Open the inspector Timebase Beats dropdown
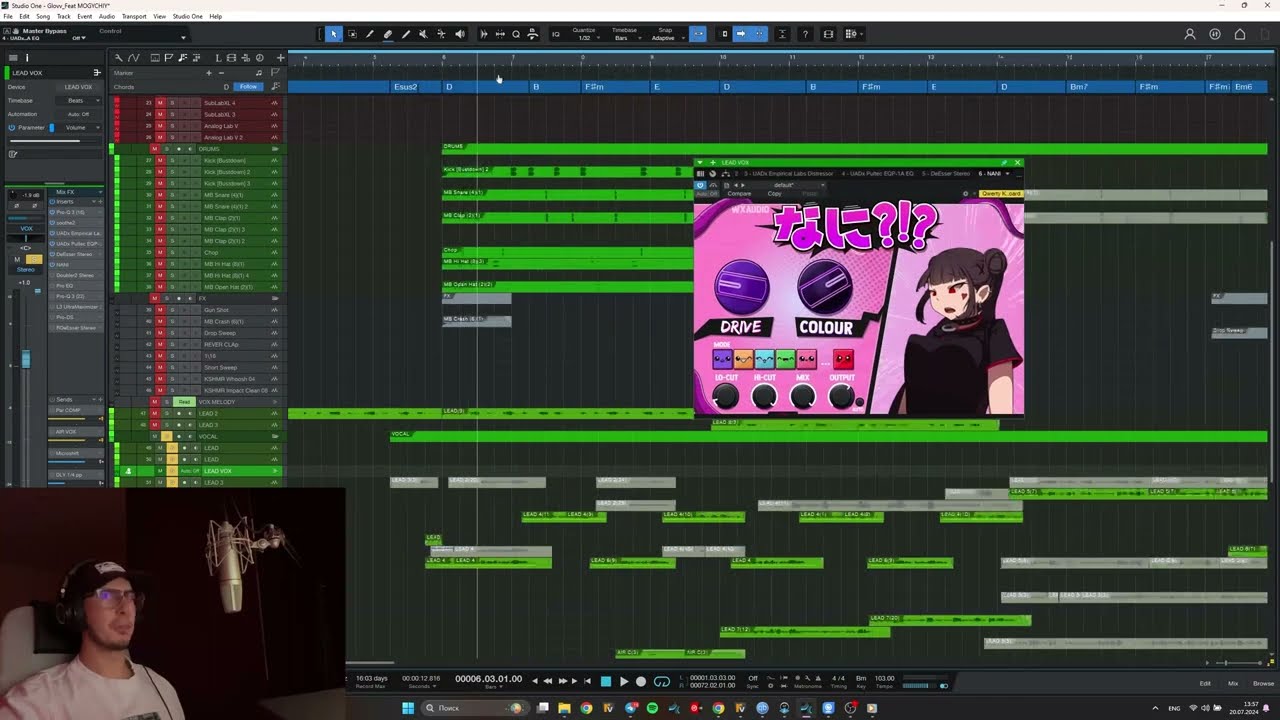This screenshot has height=720, width=1280. point(77,101)
